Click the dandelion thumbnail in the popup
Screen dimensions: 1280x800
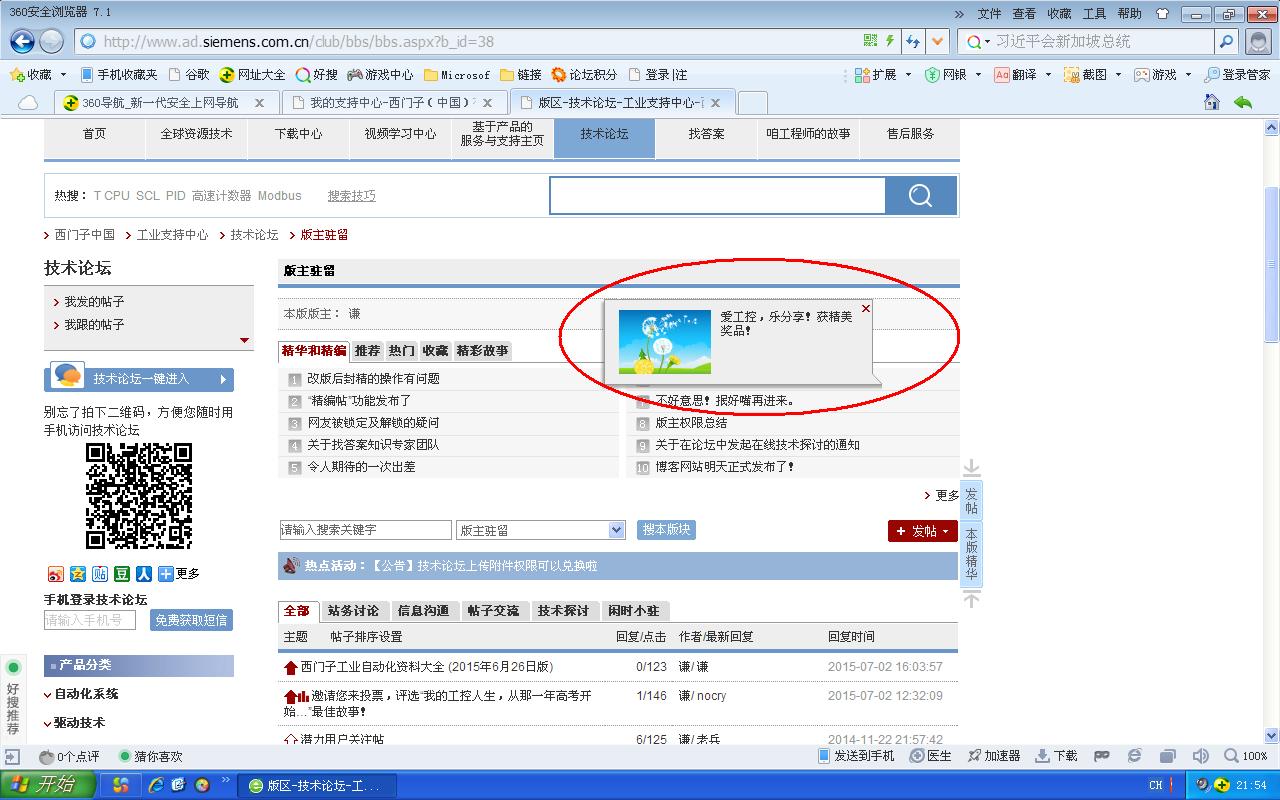point(665,342)
